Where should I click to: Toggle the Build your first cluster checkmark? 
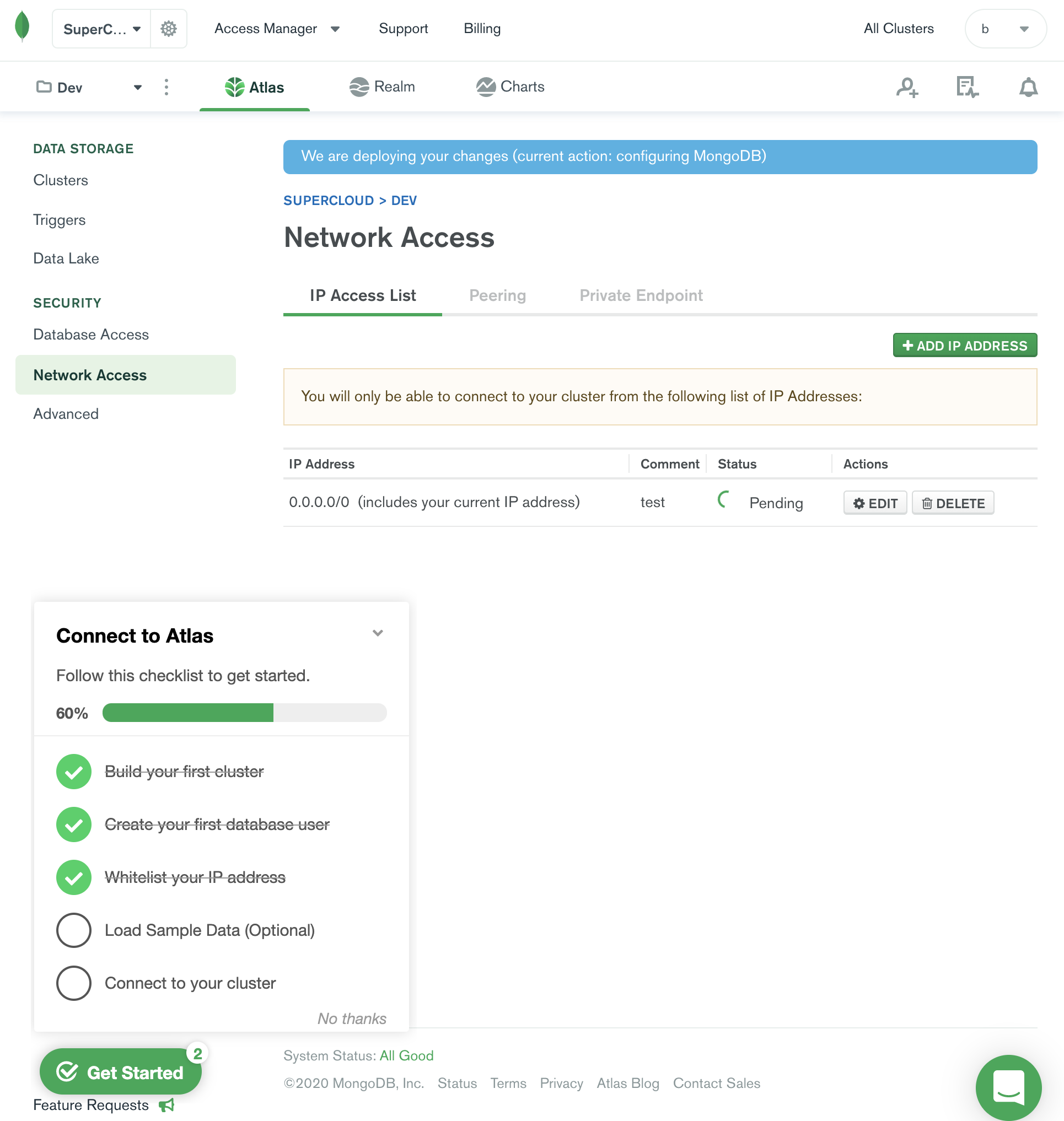coord(74,771)
